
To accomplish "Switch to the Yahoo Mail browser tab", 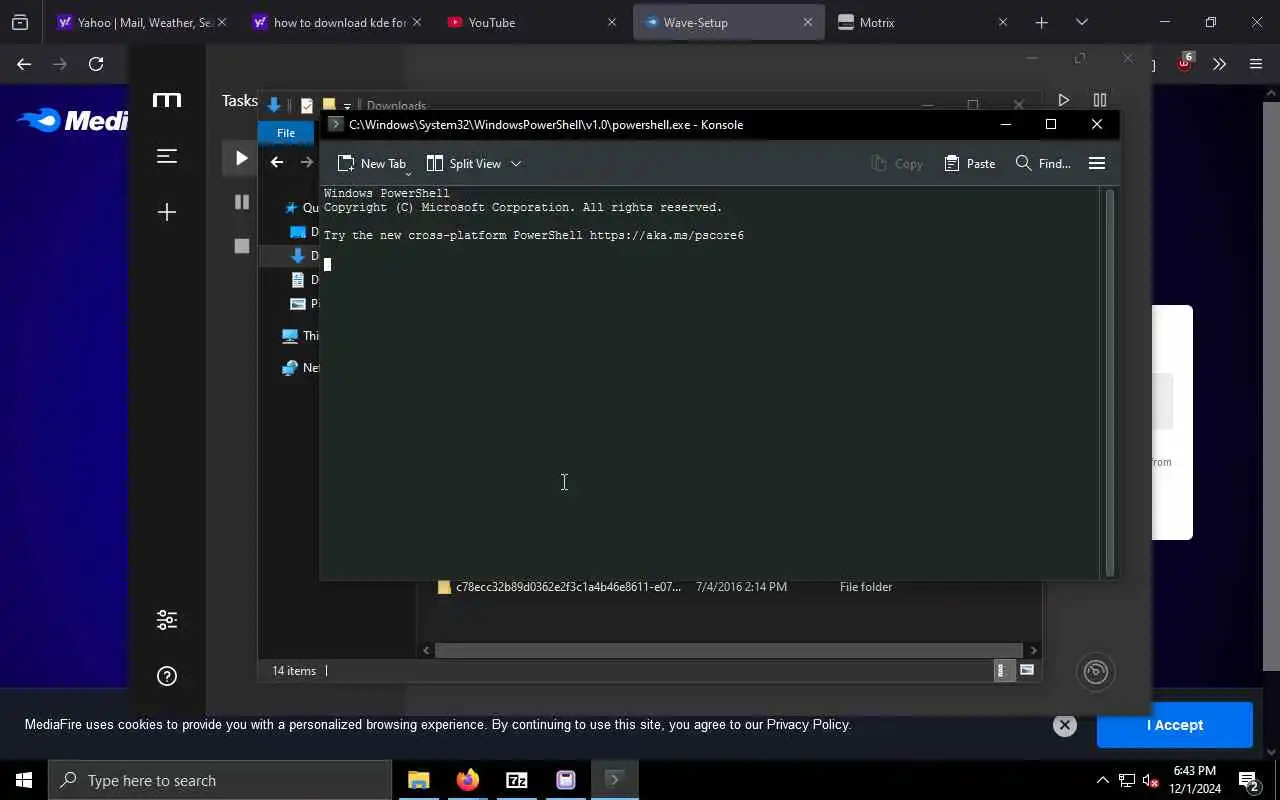I will 141,22.
